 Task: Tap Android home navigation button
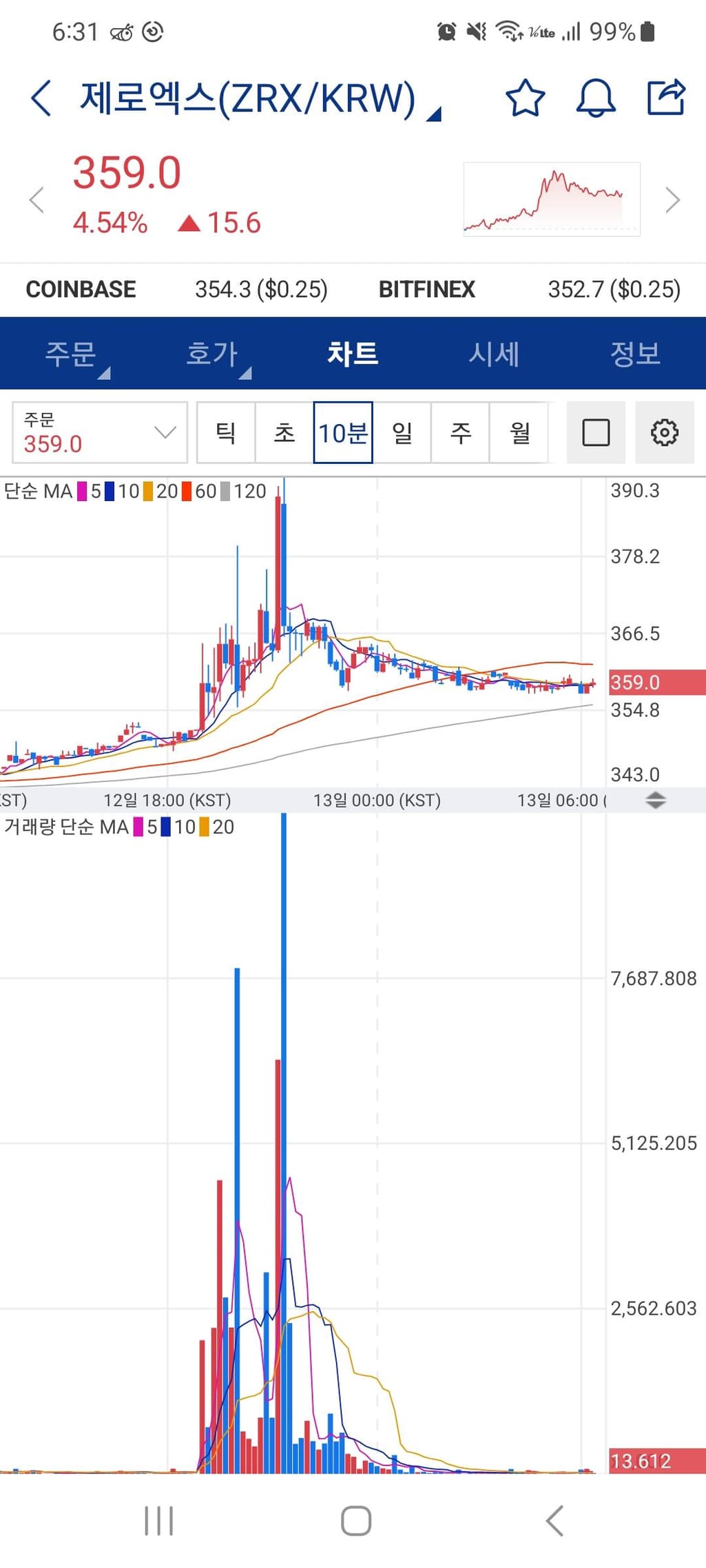point(356,1521)
